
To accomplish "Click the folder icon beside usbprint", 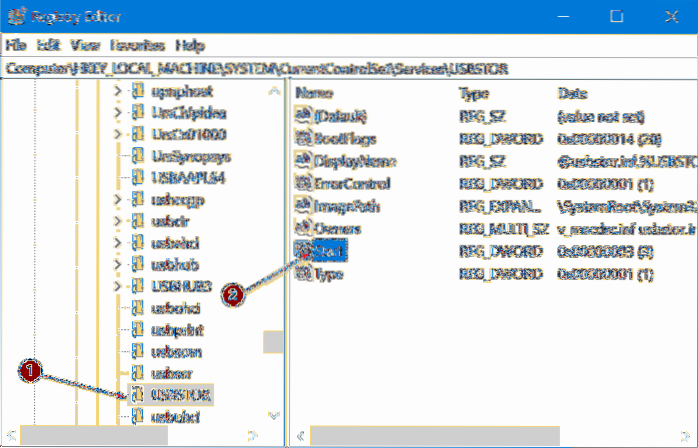I will pos(138,330).
